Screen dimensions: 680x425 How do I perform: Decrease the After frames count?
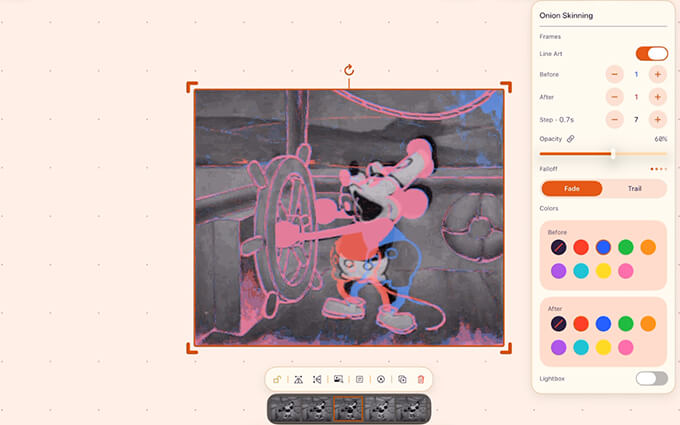(x=615, y=97)
